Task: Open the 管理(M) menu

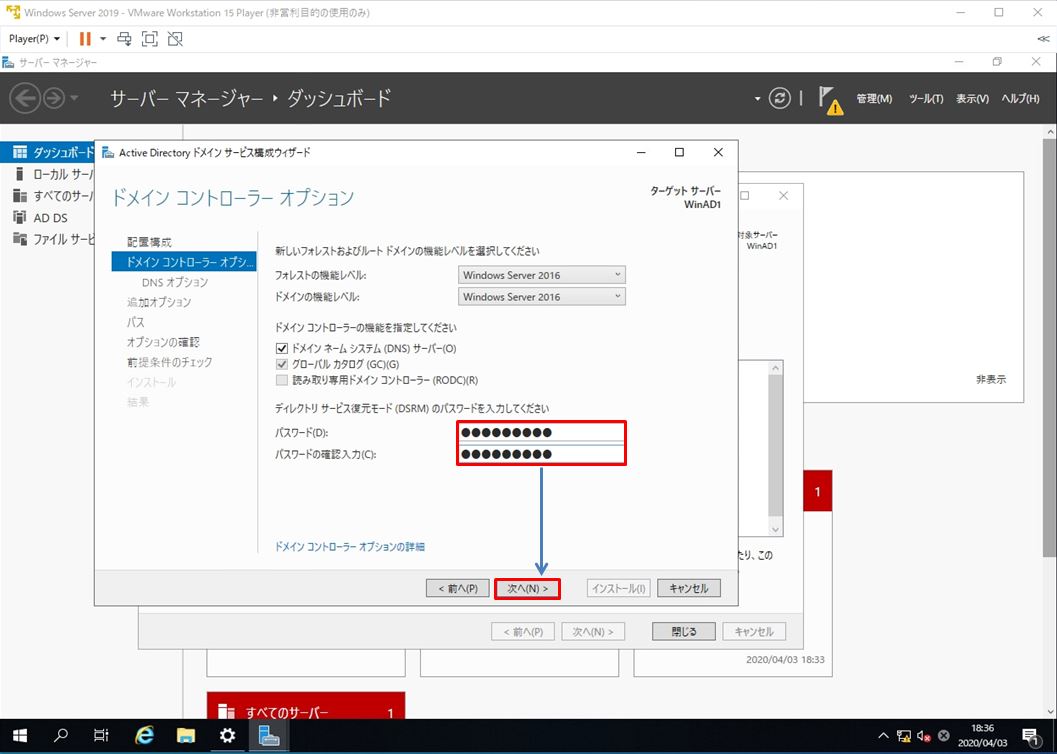Action: [874, 99]
